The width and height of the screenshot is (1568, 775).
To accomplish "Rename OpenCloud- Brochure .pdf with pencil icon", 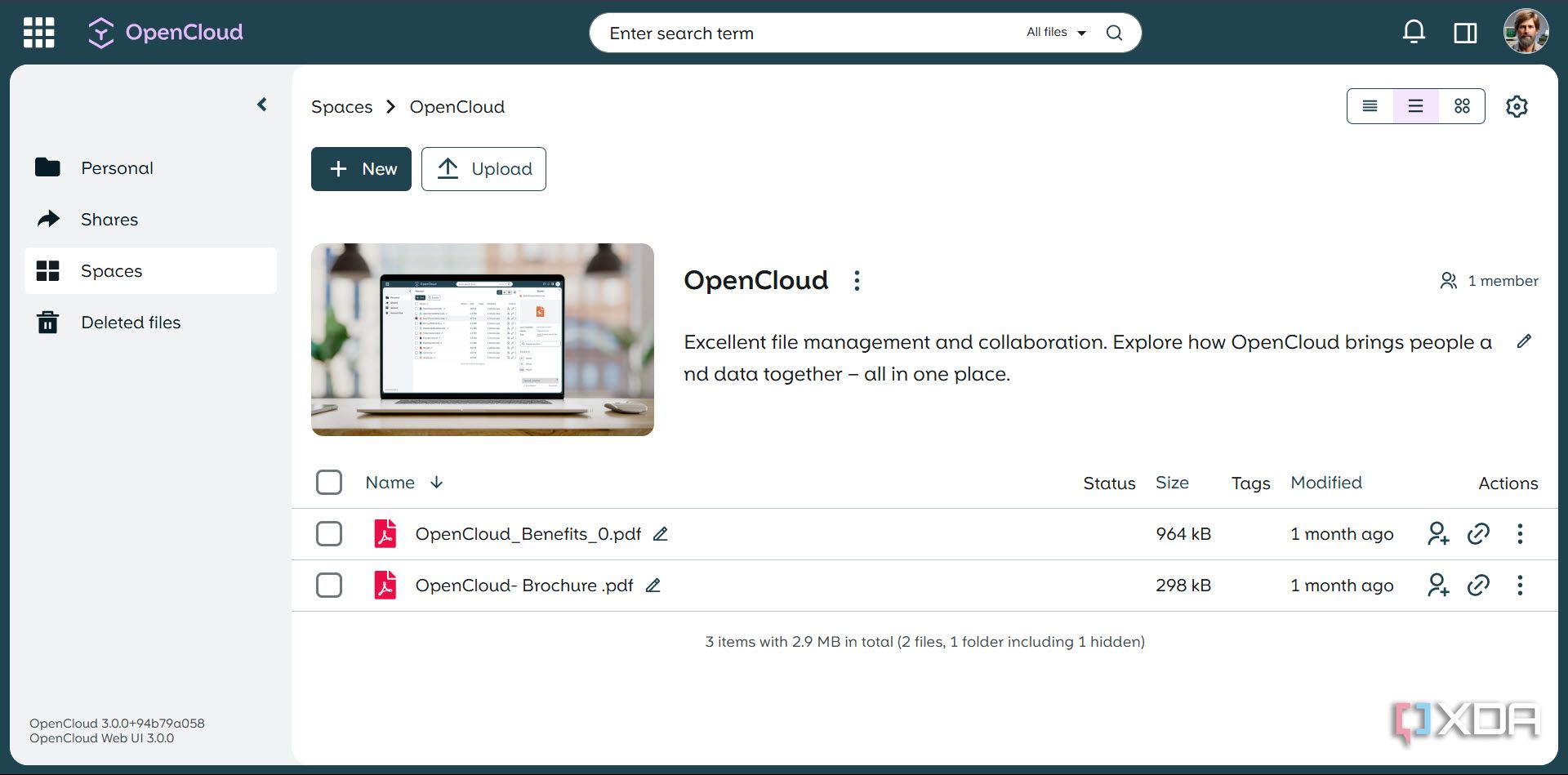I will pos(653,586).
